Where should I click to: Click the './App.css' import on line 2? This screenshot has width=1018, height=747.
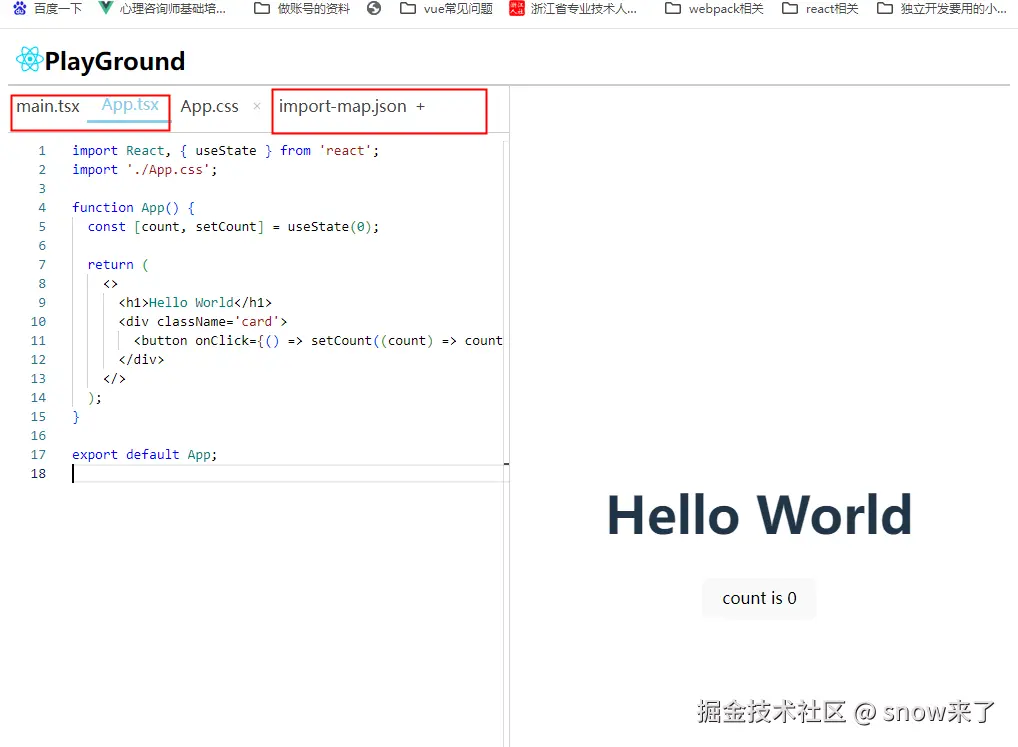click(169, 170)
